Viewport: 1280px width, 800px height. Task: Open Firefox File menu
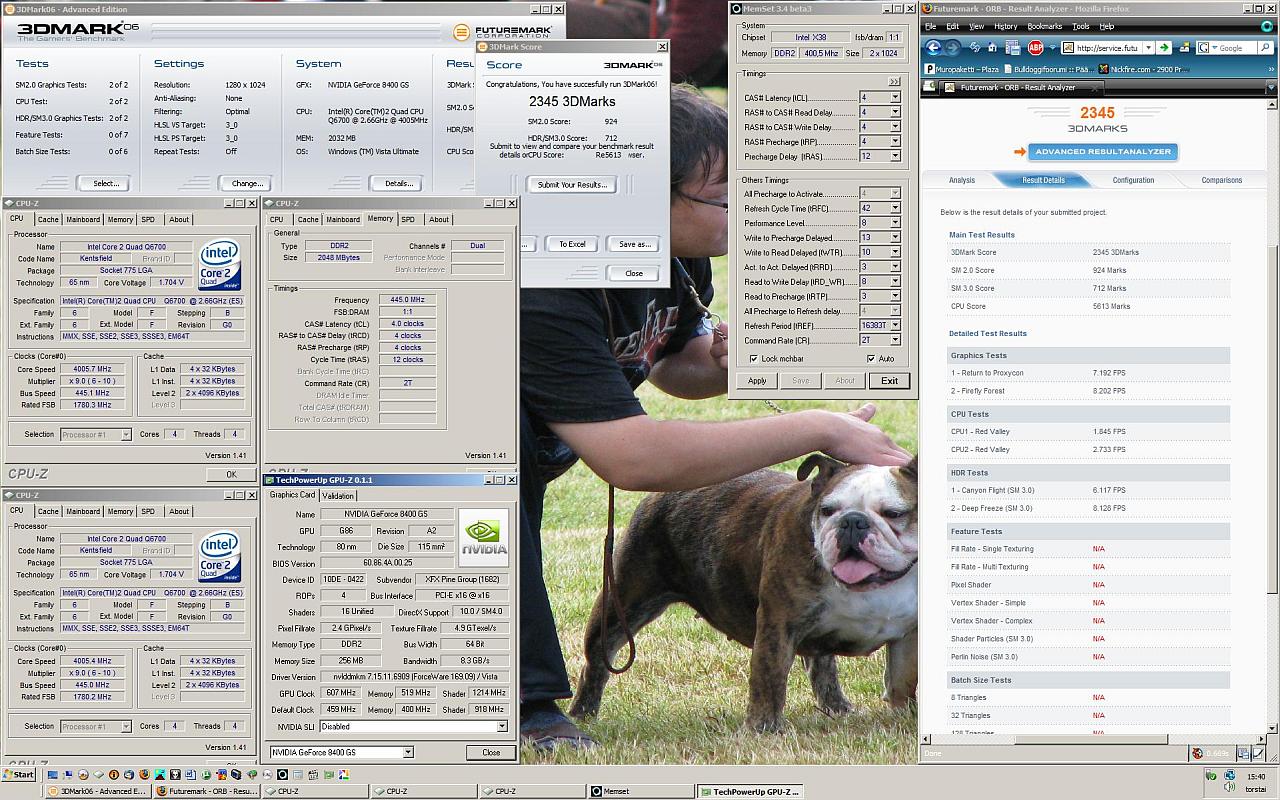(x=931, y=26)
